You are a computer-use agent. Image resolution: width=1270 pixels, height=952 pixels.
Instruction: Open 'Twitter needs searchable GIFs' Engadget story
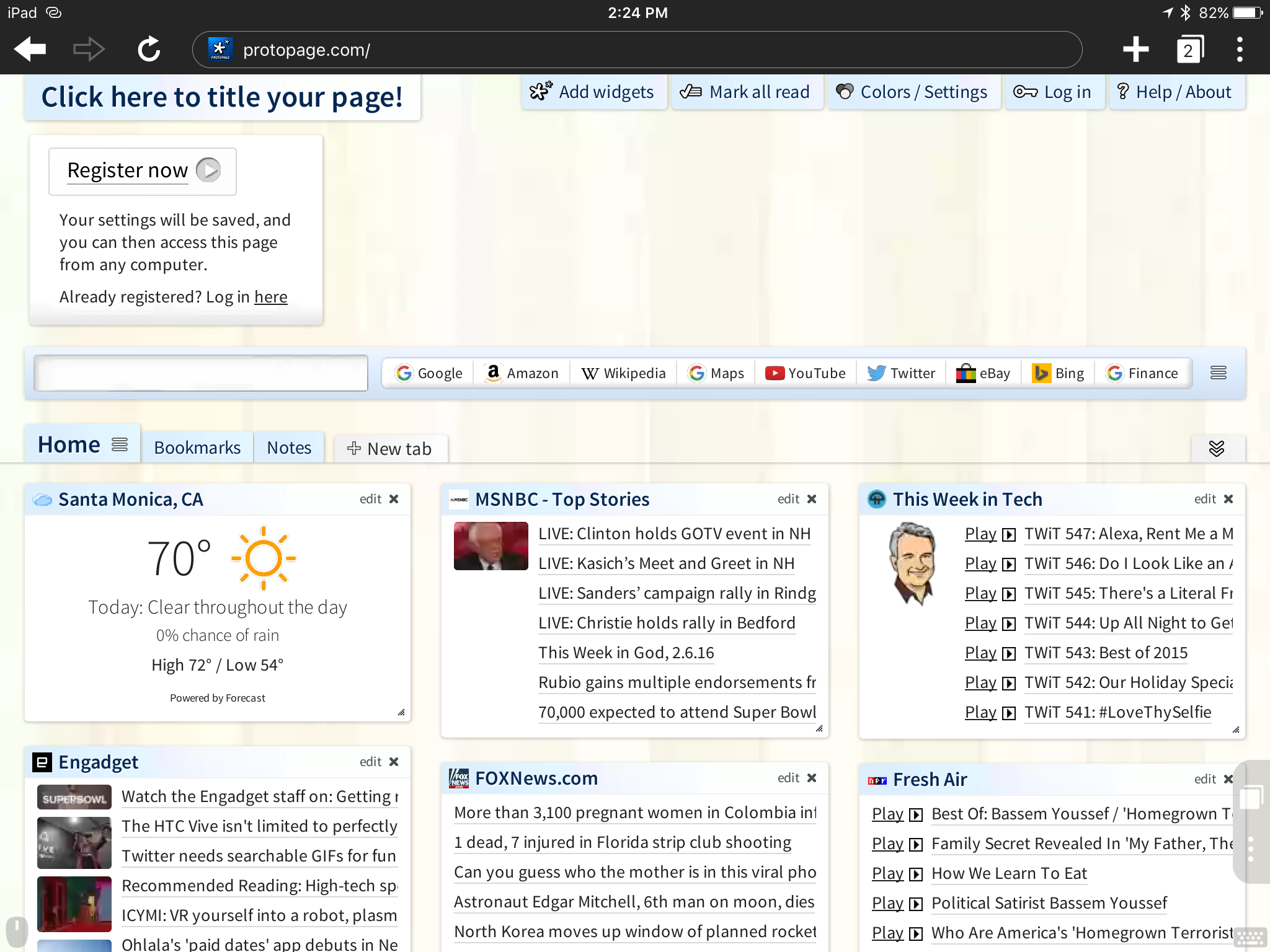259,856
